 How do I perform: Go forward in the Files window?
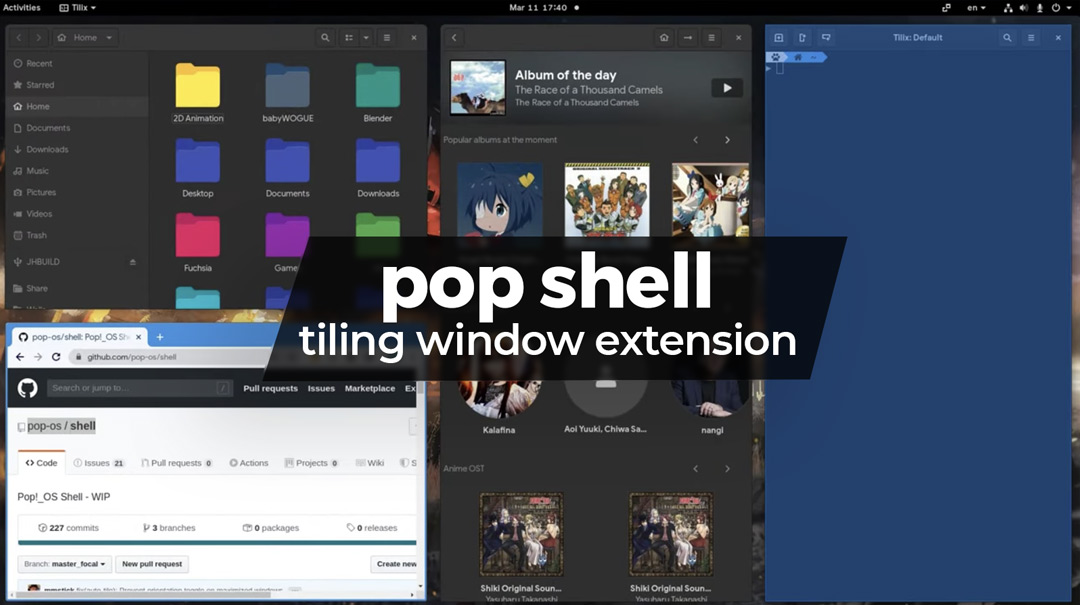(39, 37)
